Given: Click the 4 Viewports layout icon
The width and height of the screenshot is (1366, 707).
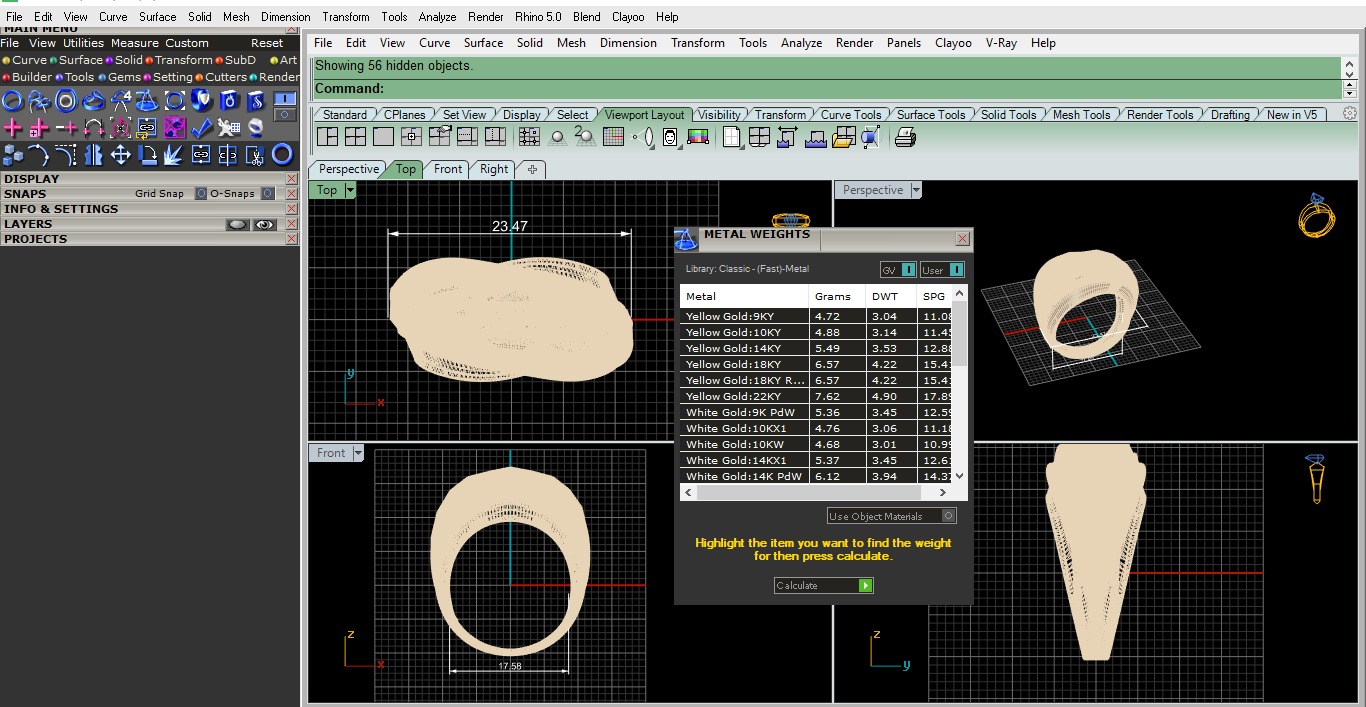Looking at the screenshot, I should 355,138.
